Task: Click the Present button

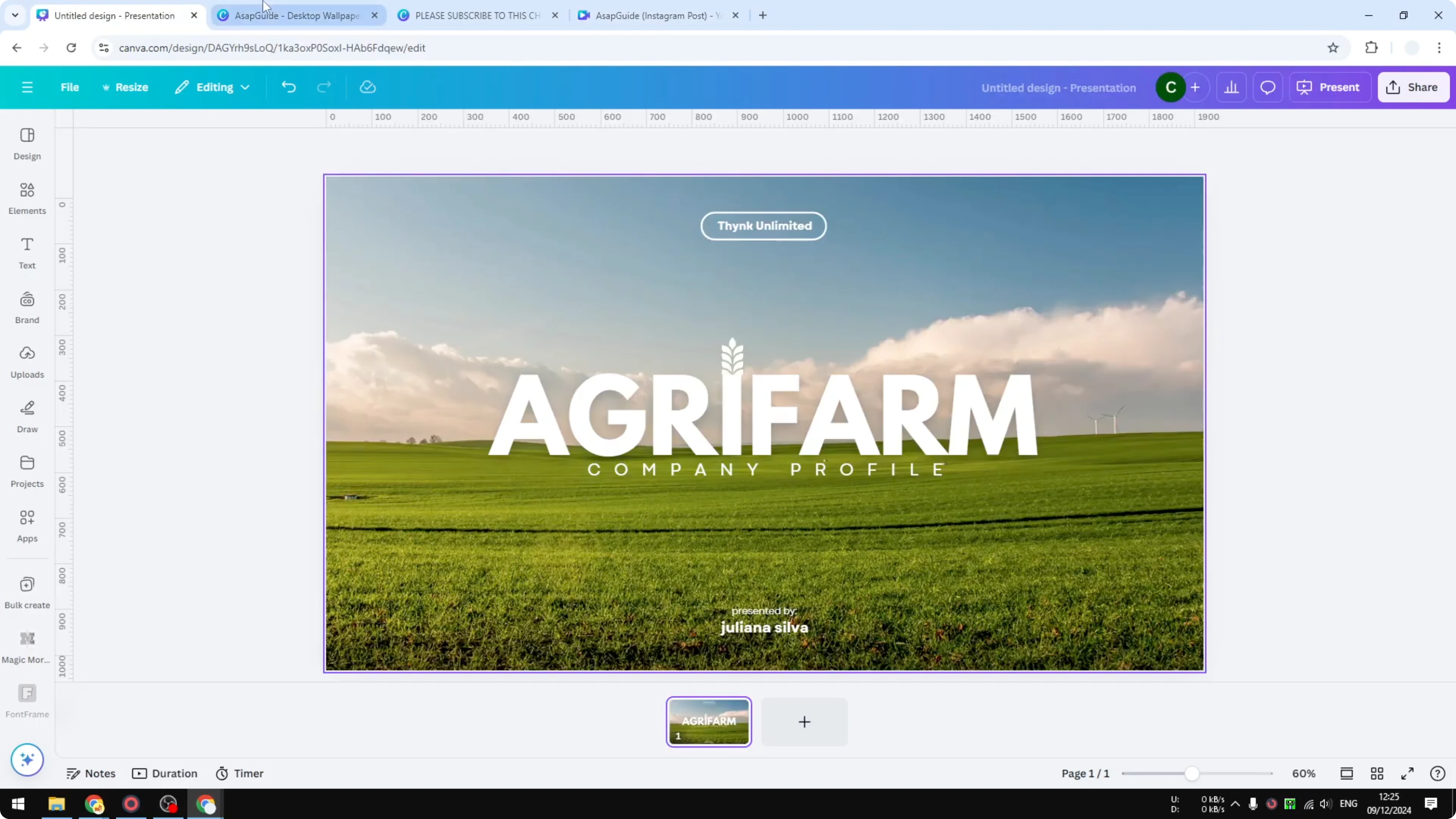Action: click(1330, 87)
